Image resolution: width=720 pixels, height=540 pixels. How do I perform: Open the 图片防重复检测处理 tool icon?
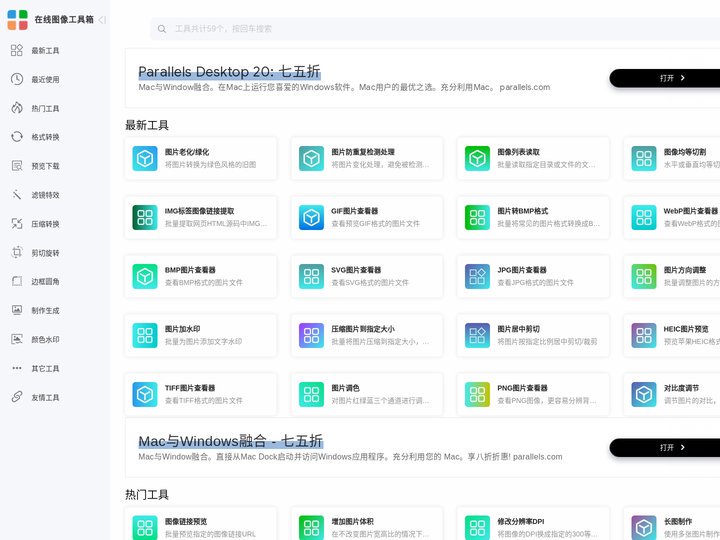click(311, 158)
